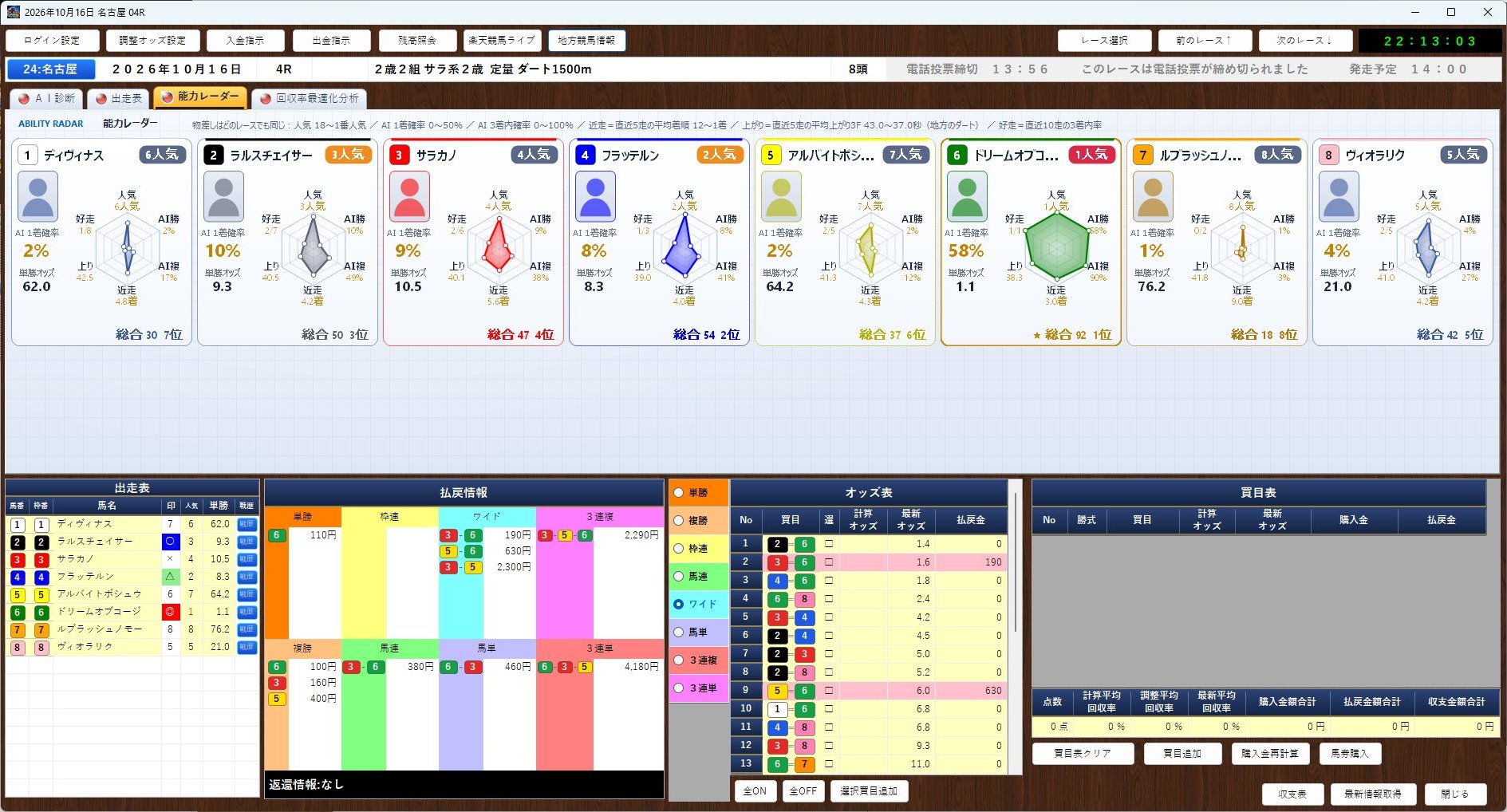Image resolution: width=1507 pixels, height=812 pixels.
Task: Click the ドリームオブコージ horse name in 出走表
Action: [x=99, y=612]
